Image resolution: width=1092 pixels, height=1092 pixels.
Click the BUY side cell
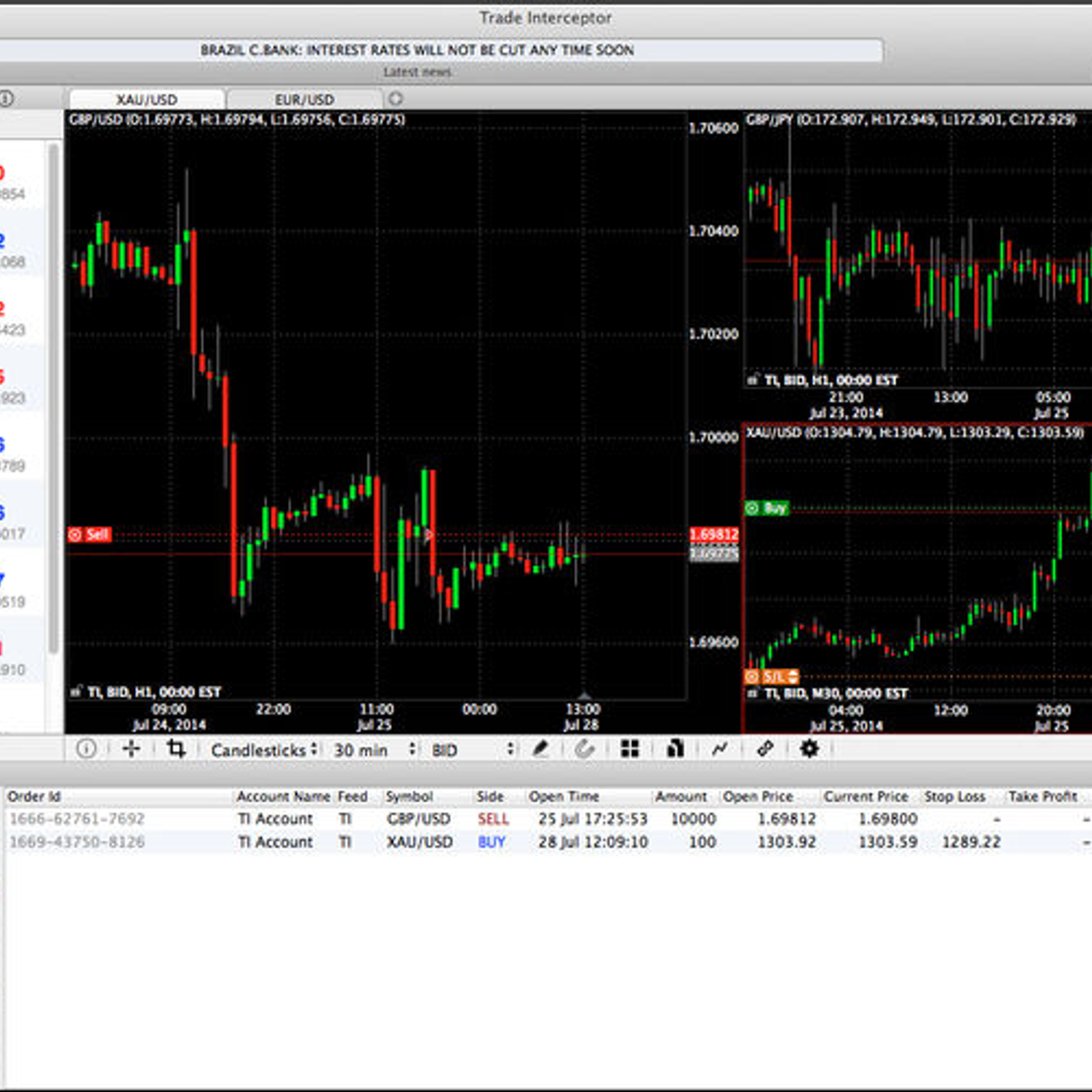pyautogui.click(x=491, y=842)
